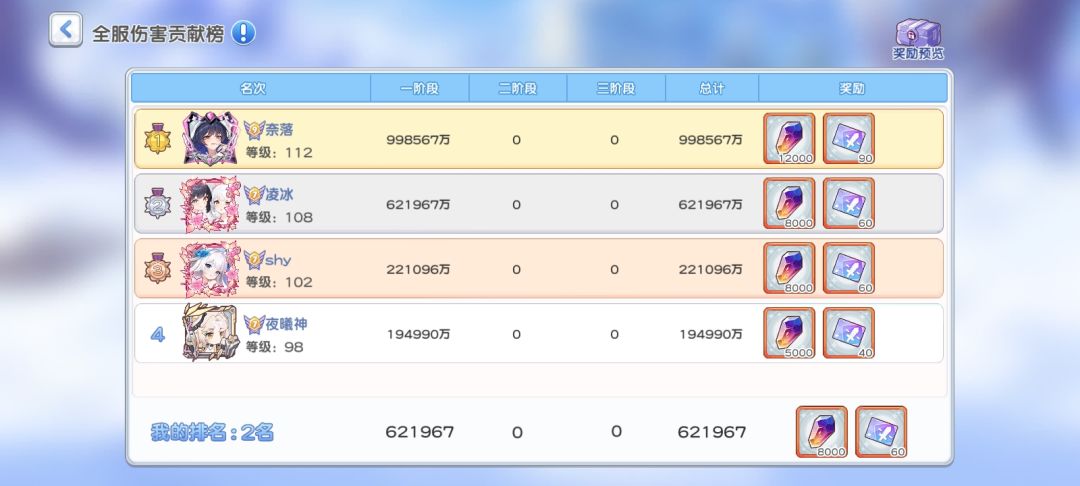The image size is (1080, 486).
Task: Tap the gold rank 1 medal
Action: pos(157,138)
